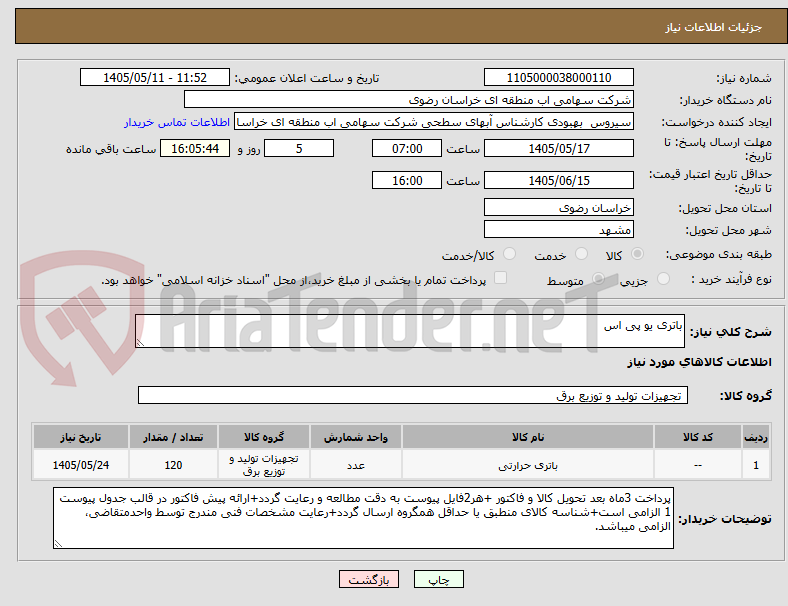Click remaining time field 16:05:44
Viewport: 788px width, 606px height.
[x=195, y=149]
